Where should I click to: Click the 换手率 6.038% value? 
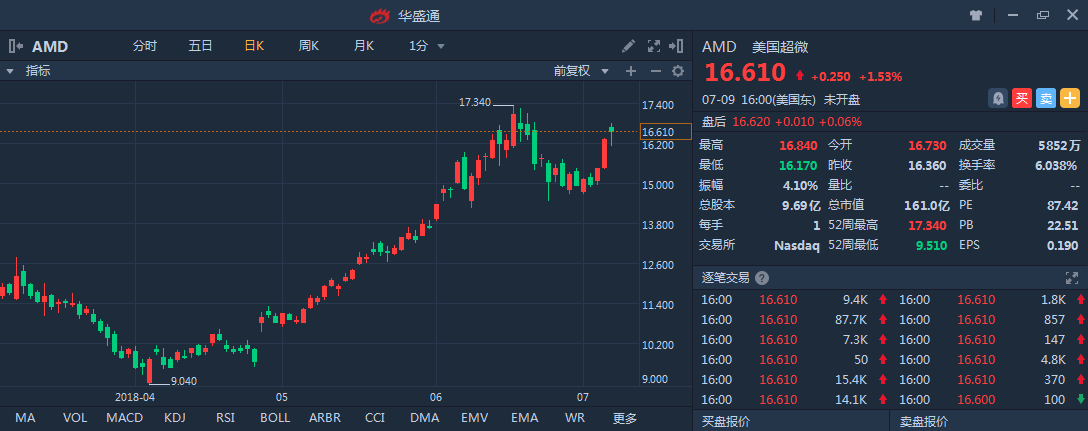point(1055,165)
